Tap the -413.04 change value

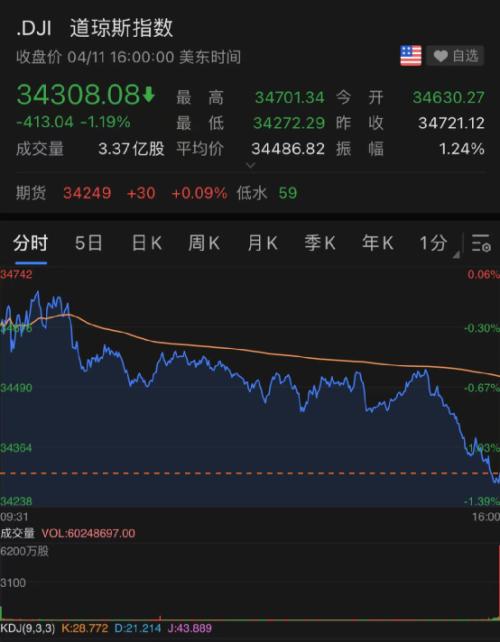pyautogui.click(x=45, y=122)
